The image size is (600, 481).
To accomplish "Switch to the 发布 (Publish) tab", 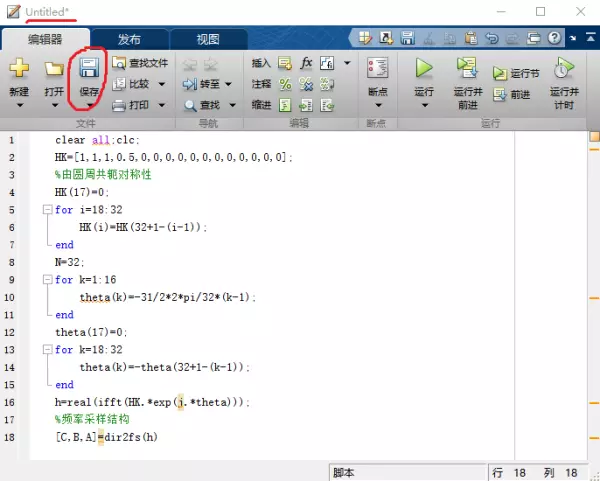I will coord(129,39).
